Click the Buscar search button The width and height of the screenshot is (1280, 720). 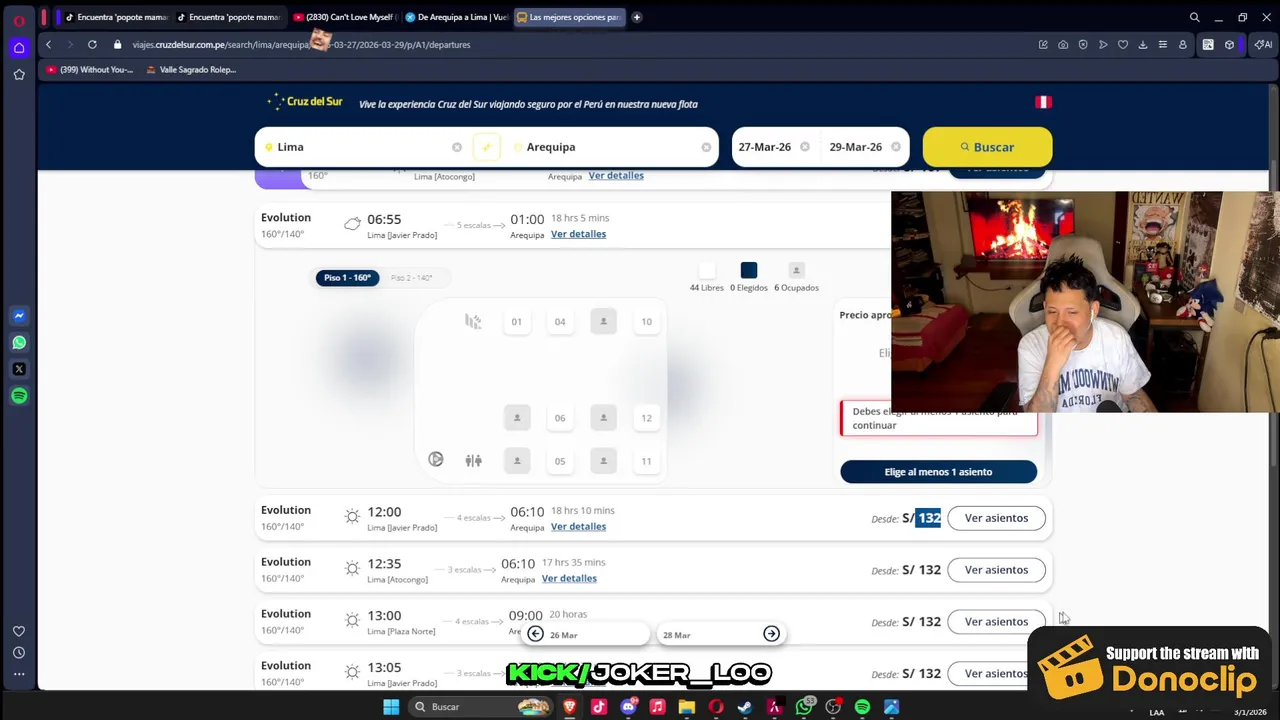click(x=987, y=147)
